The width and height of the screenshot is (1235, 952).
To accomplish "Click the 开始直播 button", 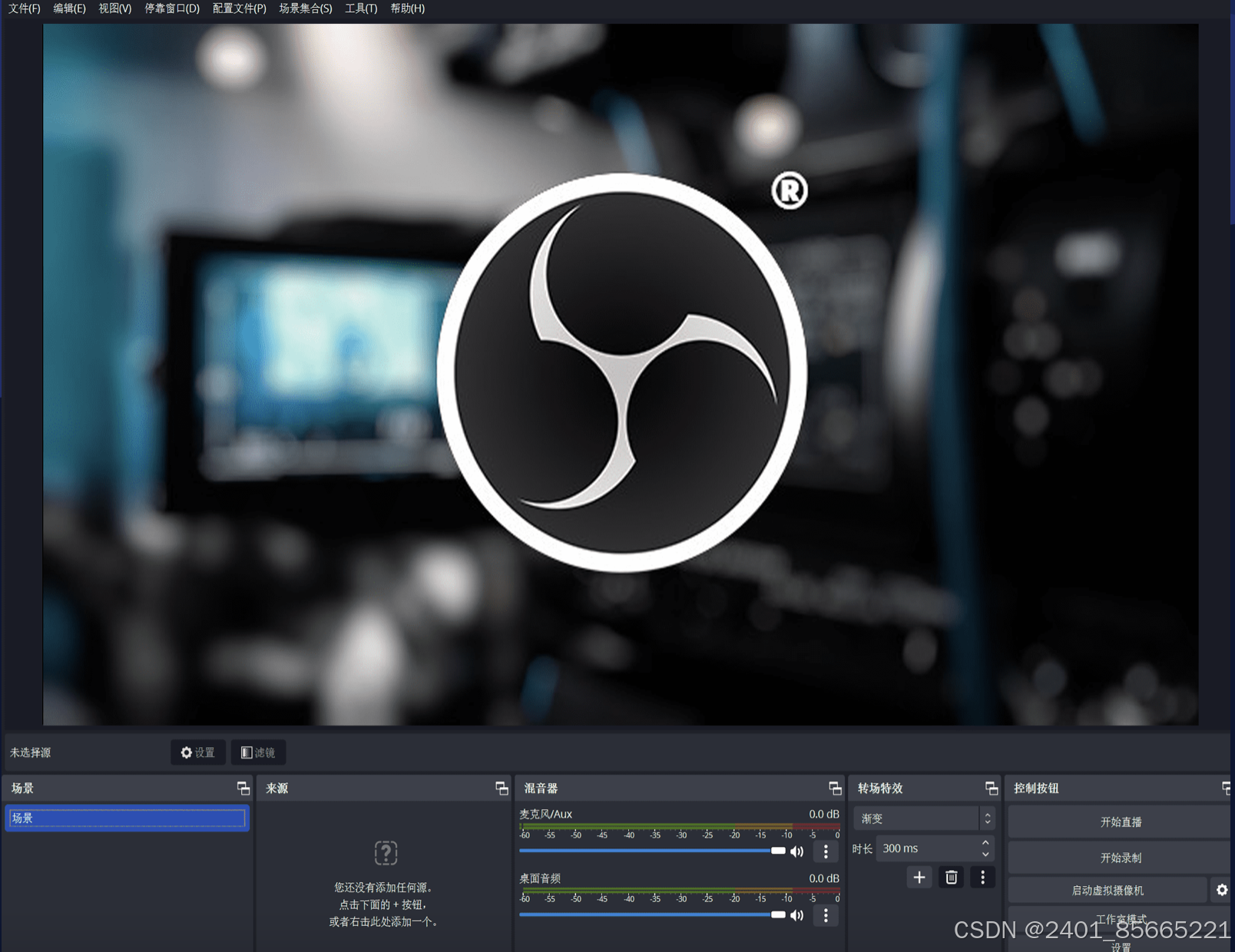I will point(1121,822).
